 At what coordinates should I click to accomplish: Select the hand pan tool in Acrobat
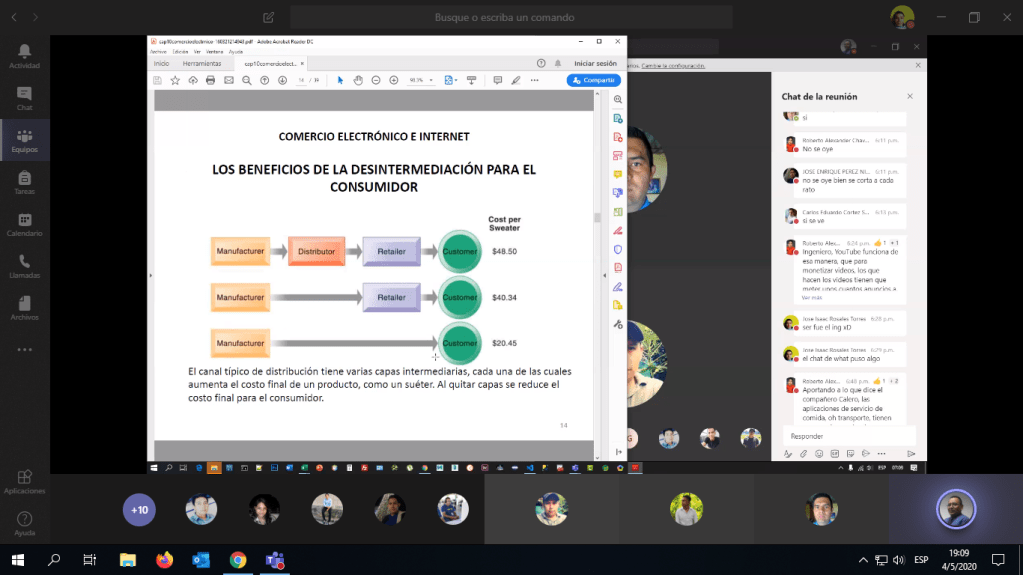(358, 80)
